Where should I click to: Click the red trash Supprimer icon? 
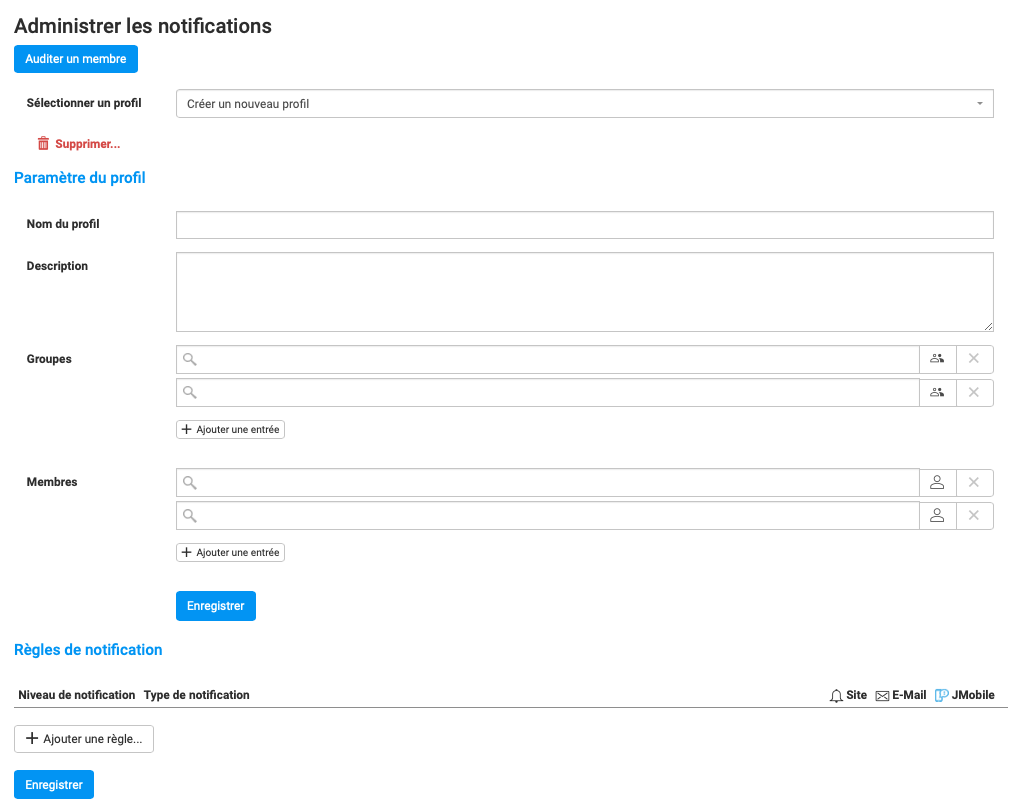pyautogui.click(x=43, y=144)
